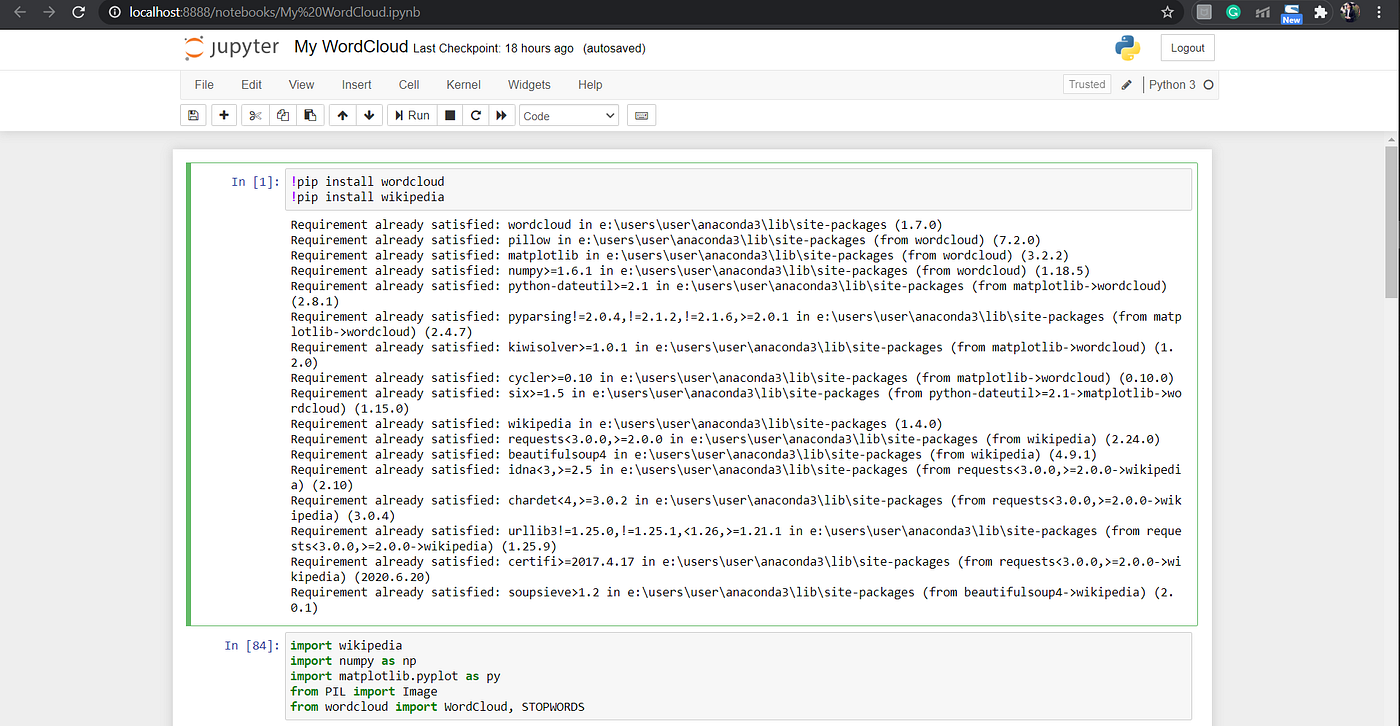Click the Trusted notebook indicator

(x=1087, y=85)
